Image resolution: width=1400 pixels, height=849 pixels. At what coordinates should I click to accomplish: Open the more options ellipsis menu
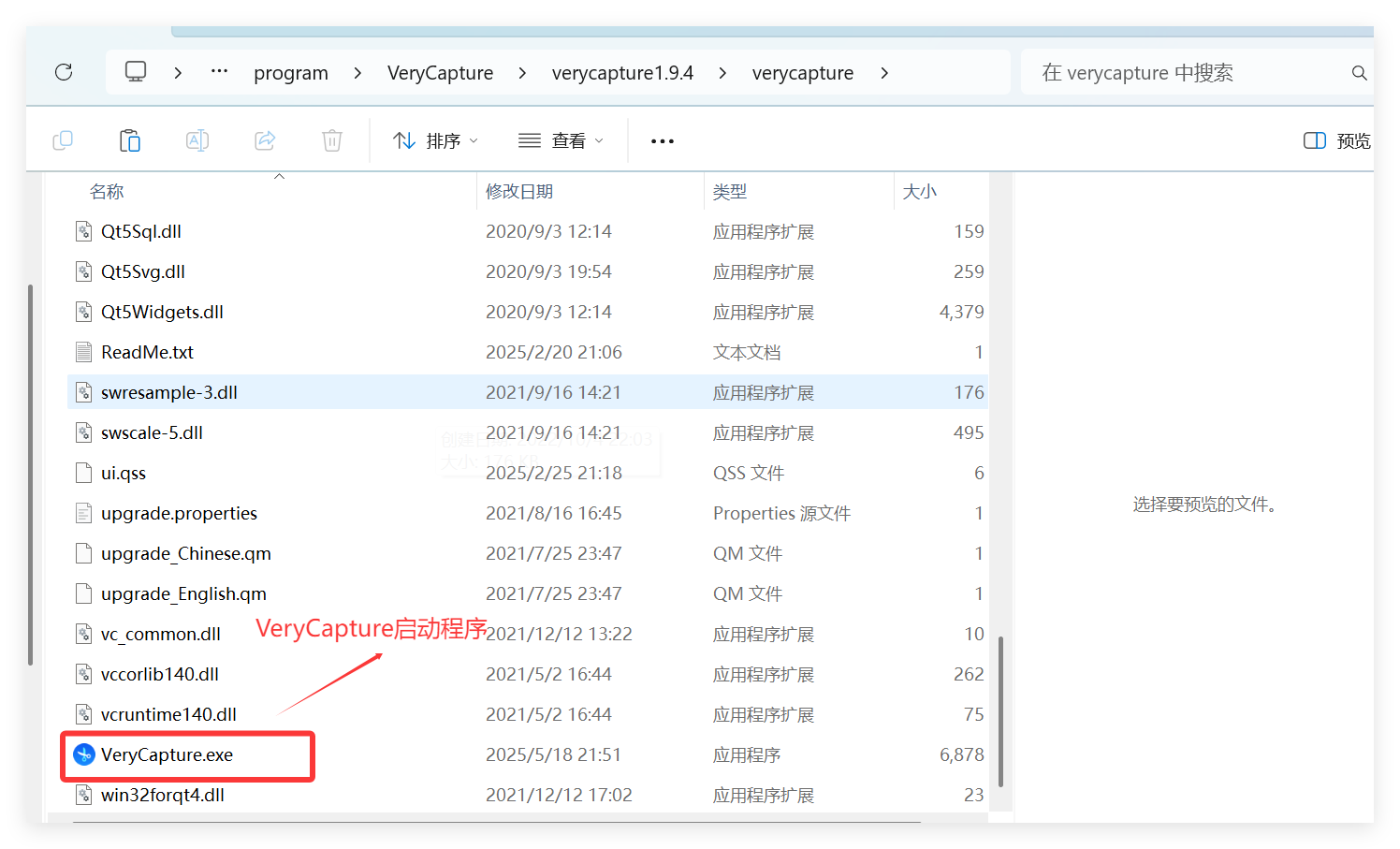click(x=663, y=141)
